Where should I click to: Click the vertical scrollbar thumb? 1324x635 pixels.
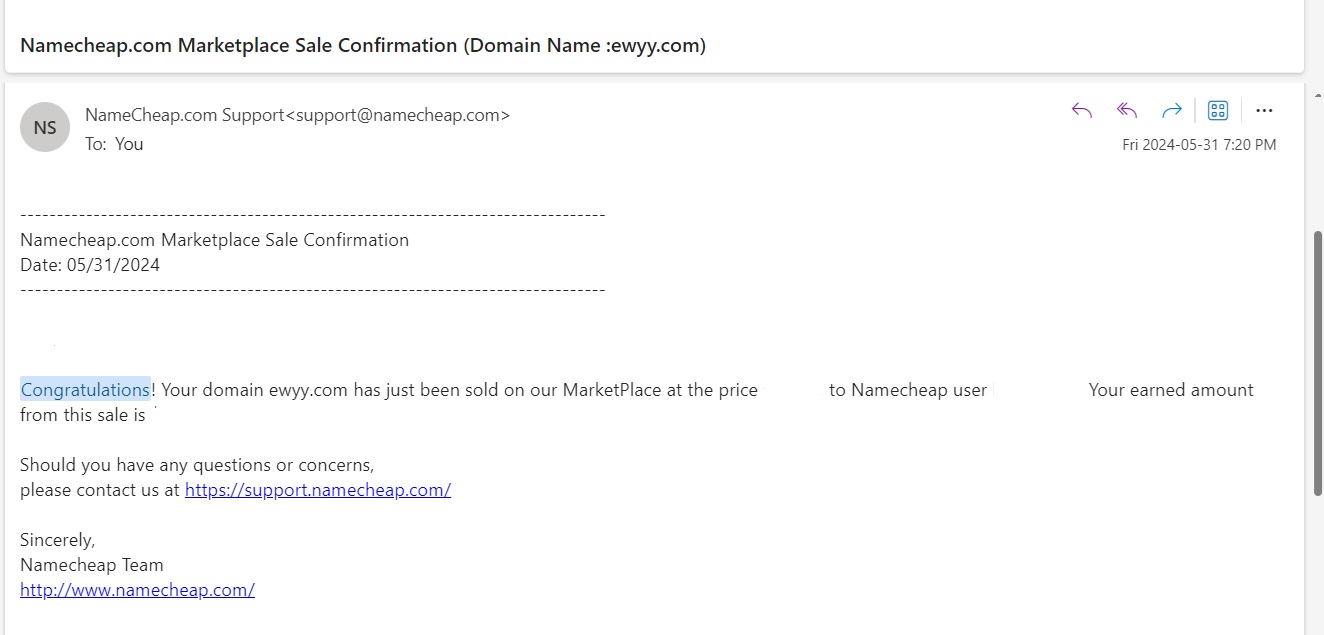(x=1317, y=362)
